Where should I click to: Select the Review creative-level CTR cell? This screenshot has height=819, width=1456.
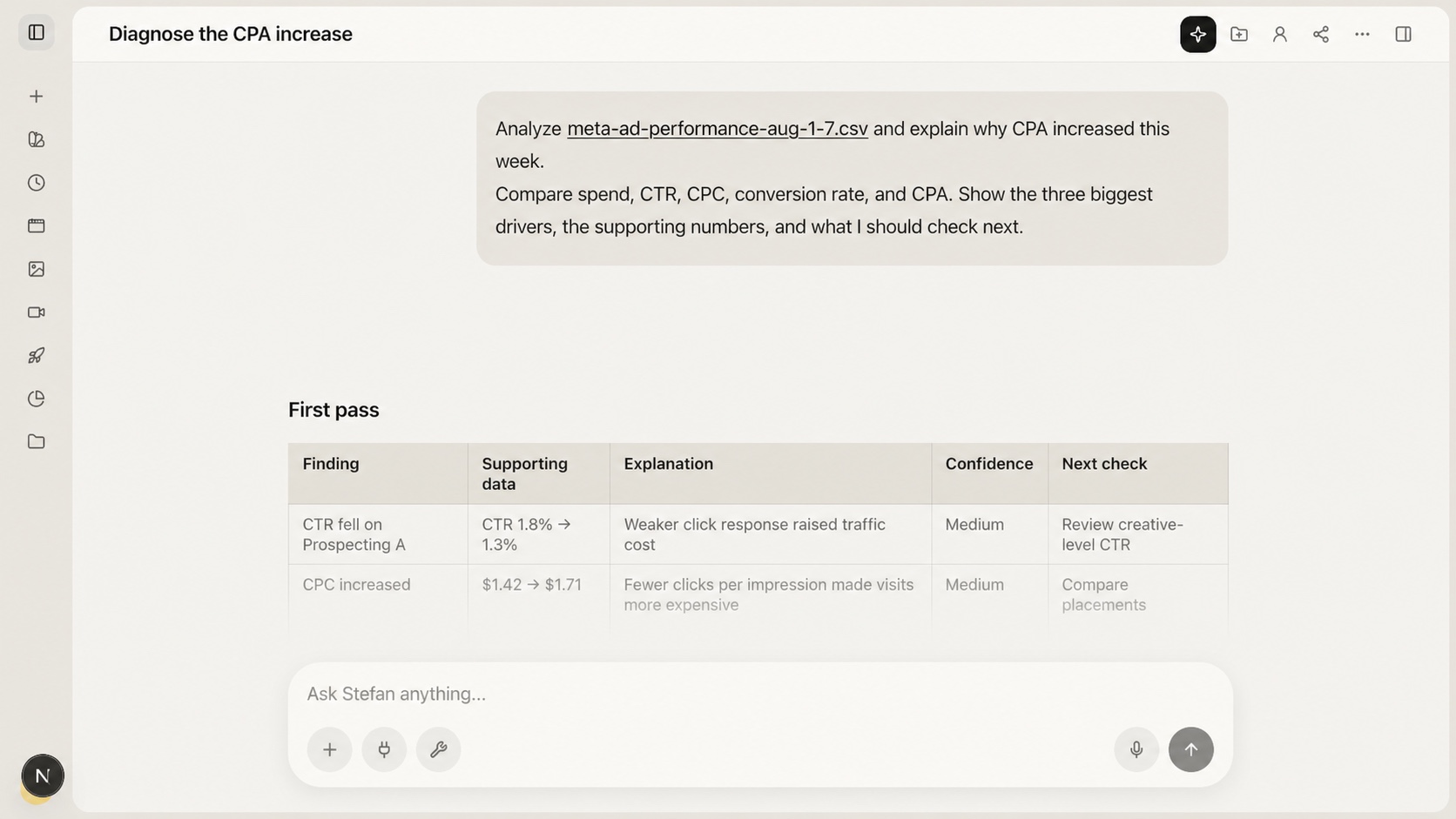(1138, 534)
